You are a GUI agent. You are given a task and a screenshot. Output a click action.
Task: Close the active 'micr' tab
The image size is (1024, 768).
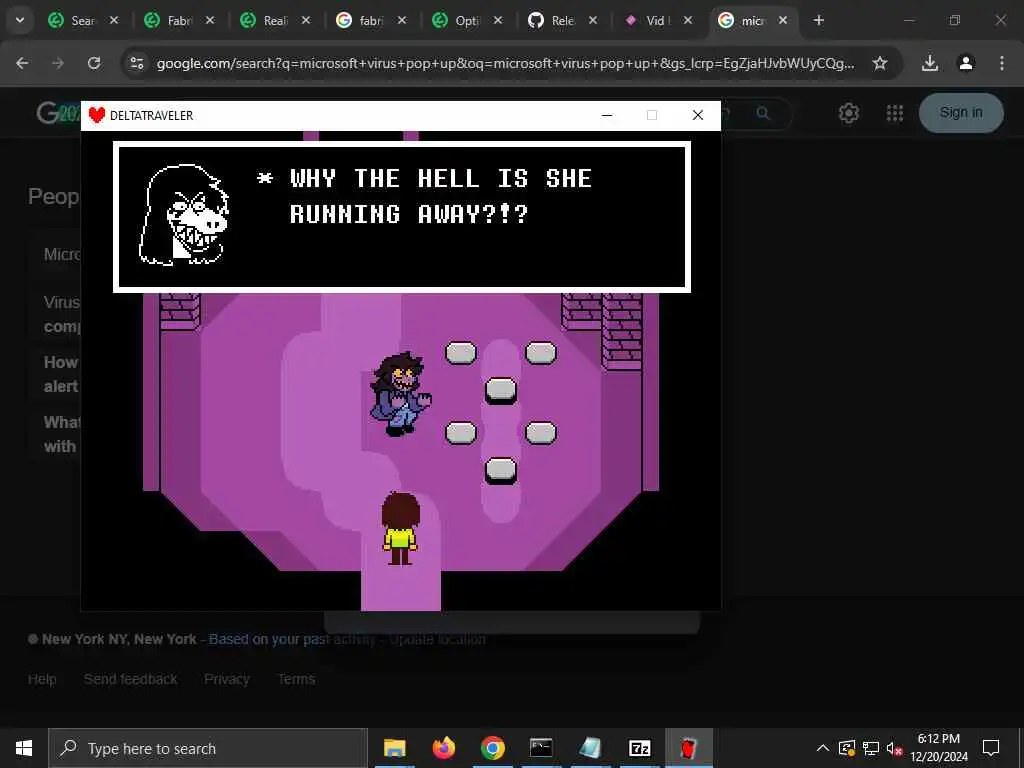click(x=783, y=20)
